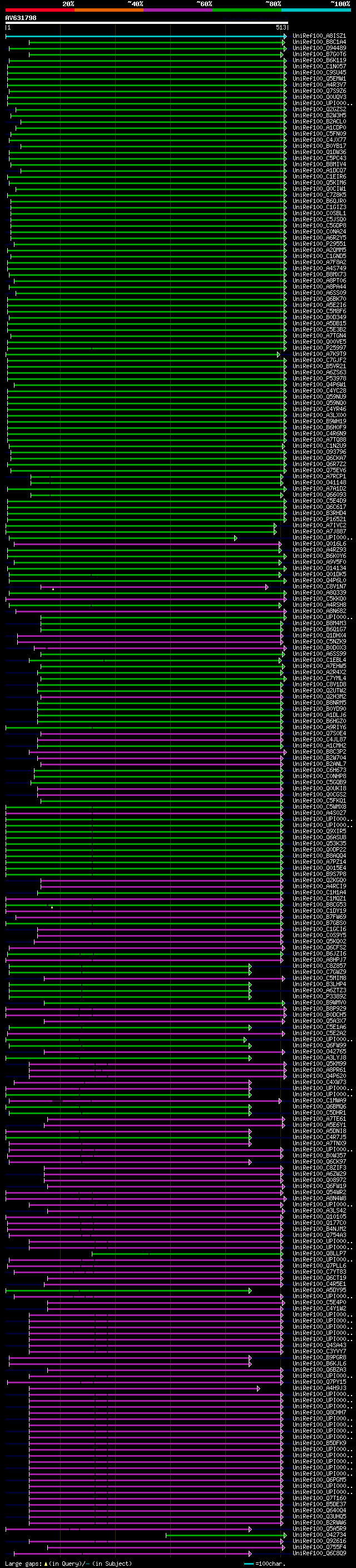Open entry UniRef100_C4JL87
This screenshot has height=1568, width=356.
pos(319,740)
